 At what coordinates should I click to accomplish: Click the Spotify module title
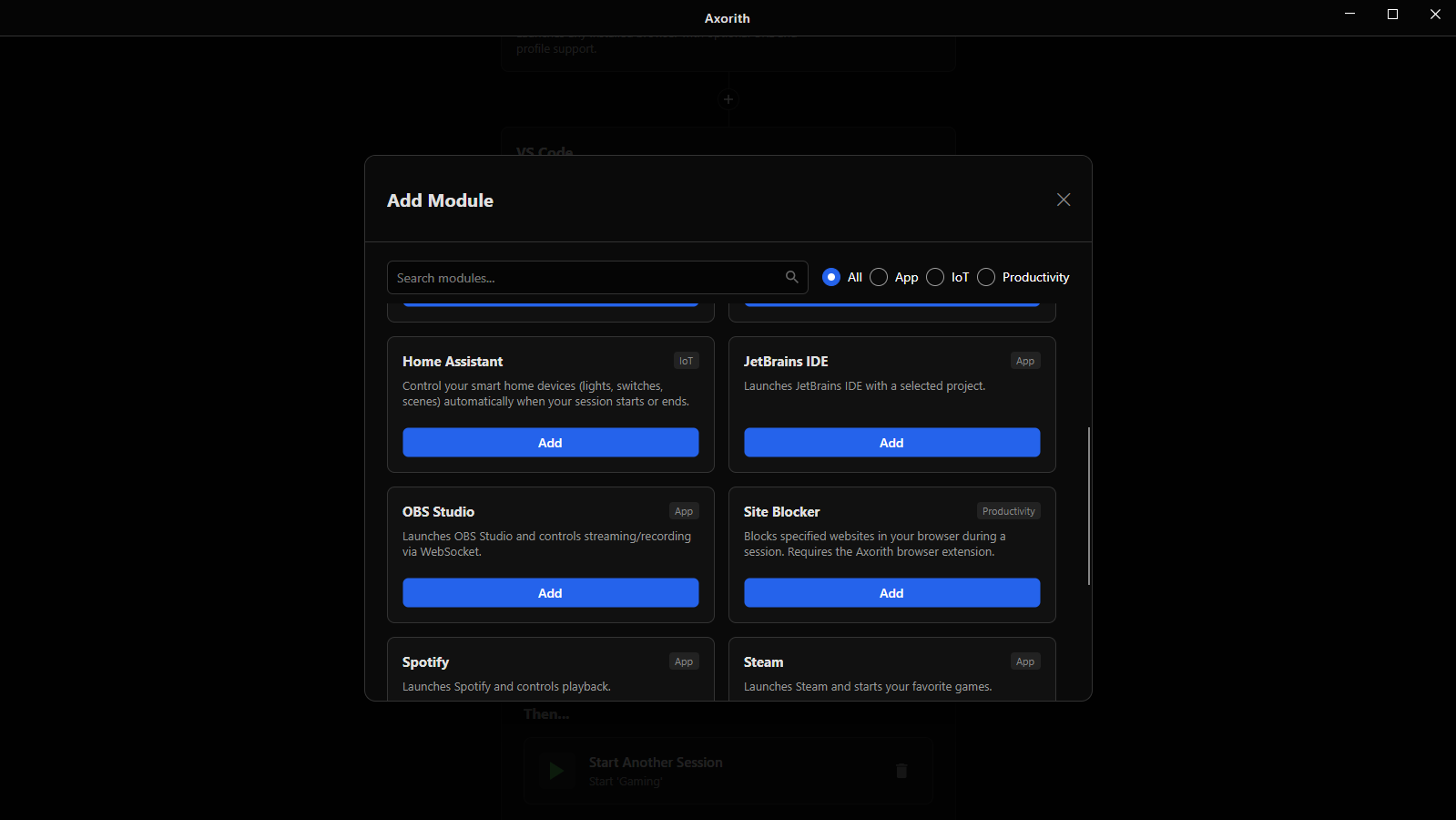(425, 662)
